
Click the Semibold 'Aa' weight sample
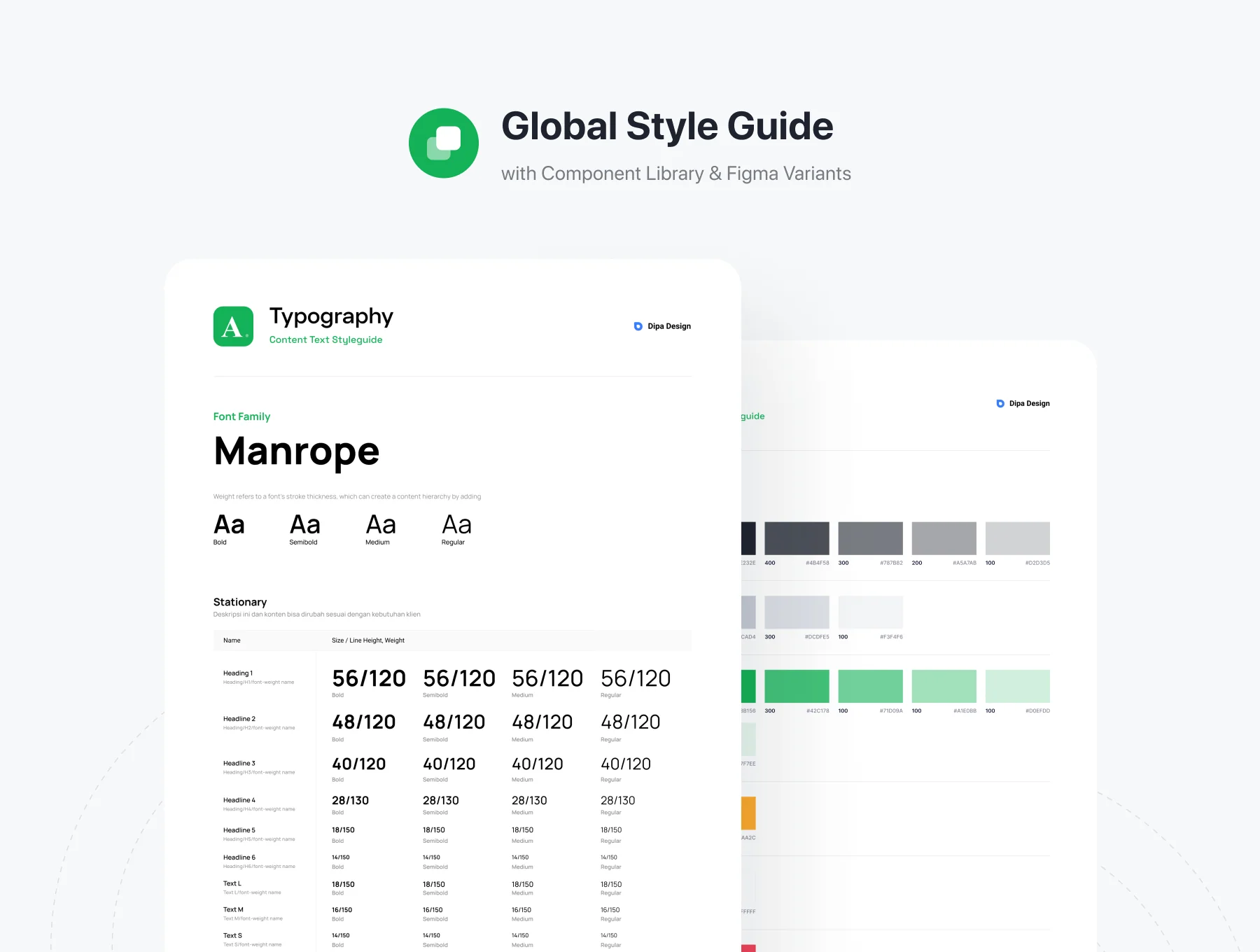(x=305, y=524)
